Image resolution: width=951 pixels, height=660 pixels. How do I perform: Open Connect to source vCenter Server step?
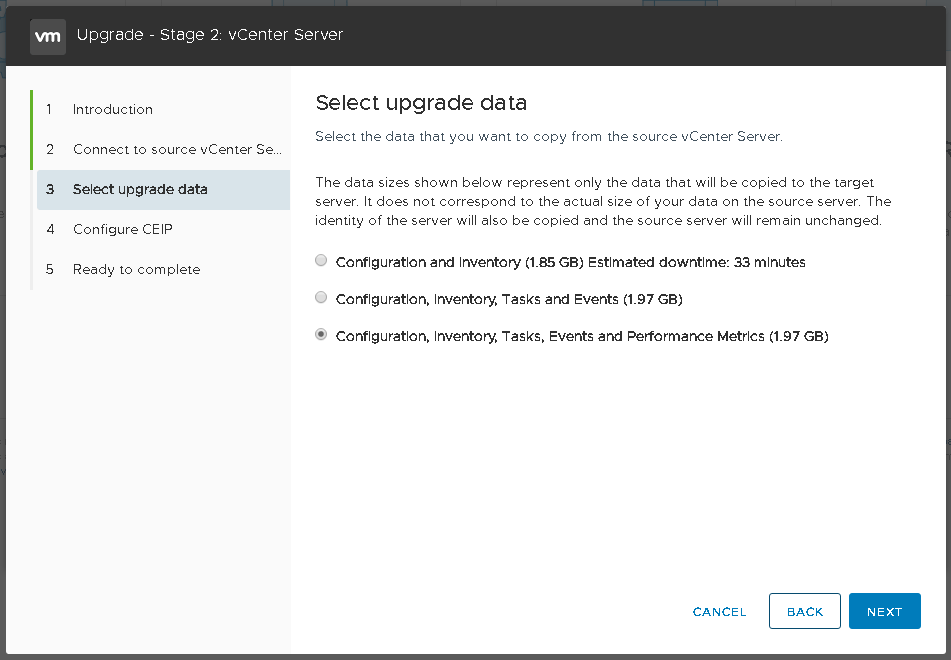[x=177, y=149]
